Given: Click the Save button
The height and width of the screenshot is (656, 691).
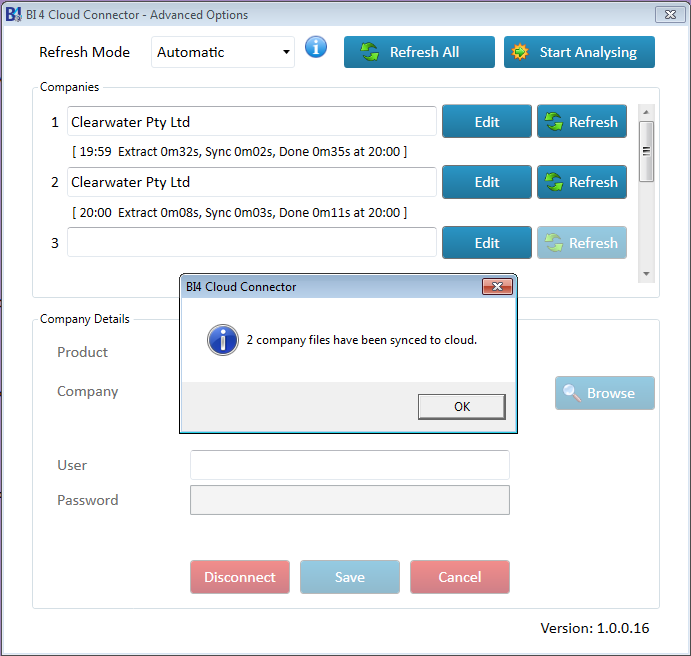Looking at the screenshot, I should coord(349,577).
